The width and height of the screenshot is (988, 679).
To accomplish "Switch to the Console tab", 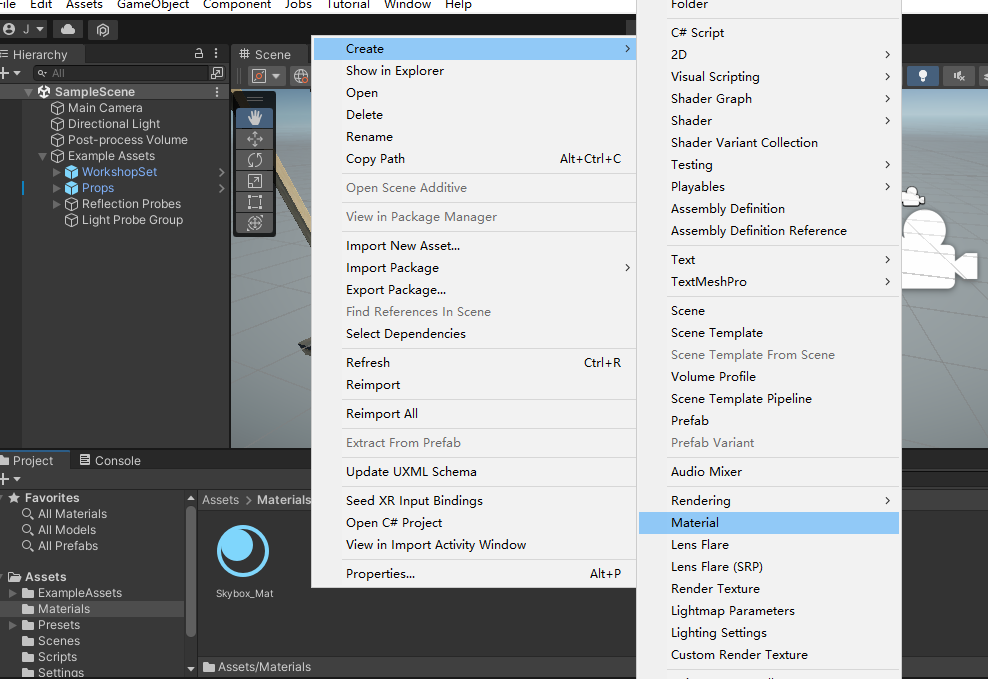I will [x=110, y=460].
